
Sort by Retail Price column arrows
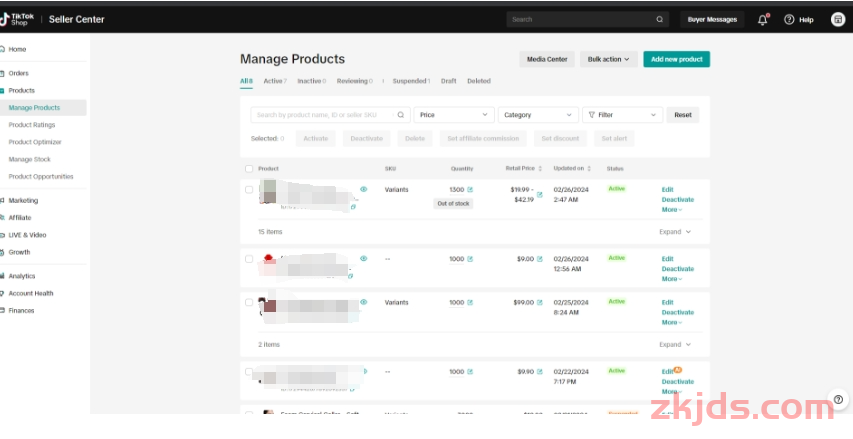[537, 168]
